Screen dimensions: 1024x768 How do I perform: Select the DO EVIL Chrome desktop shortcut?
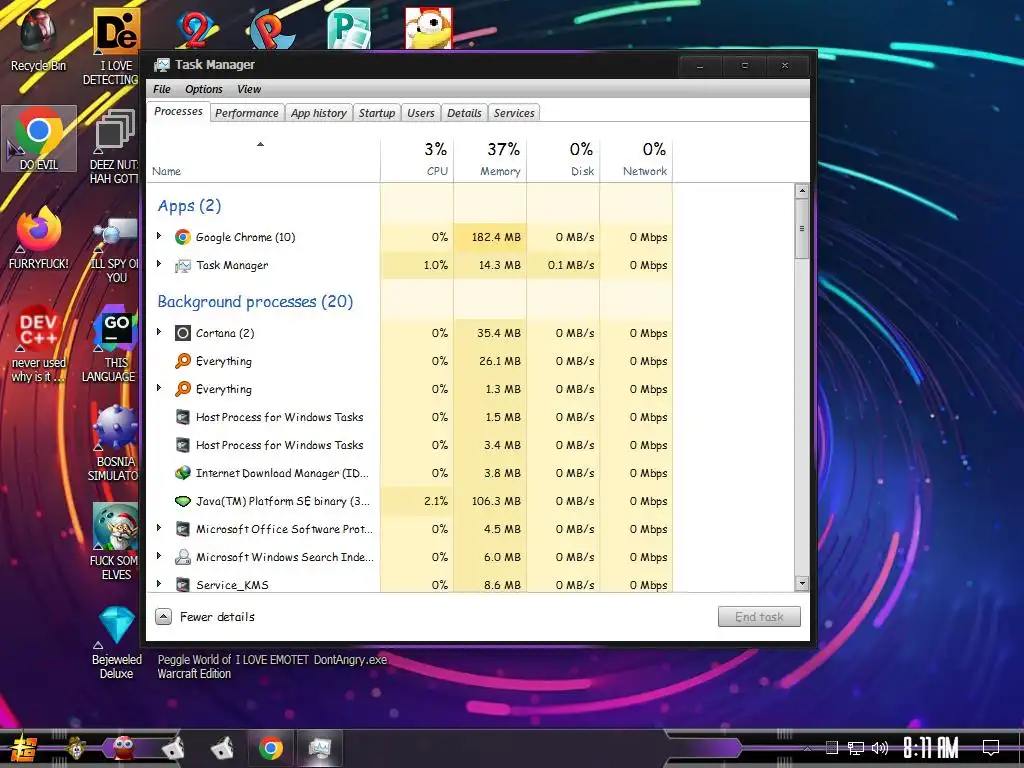[39, 138]
